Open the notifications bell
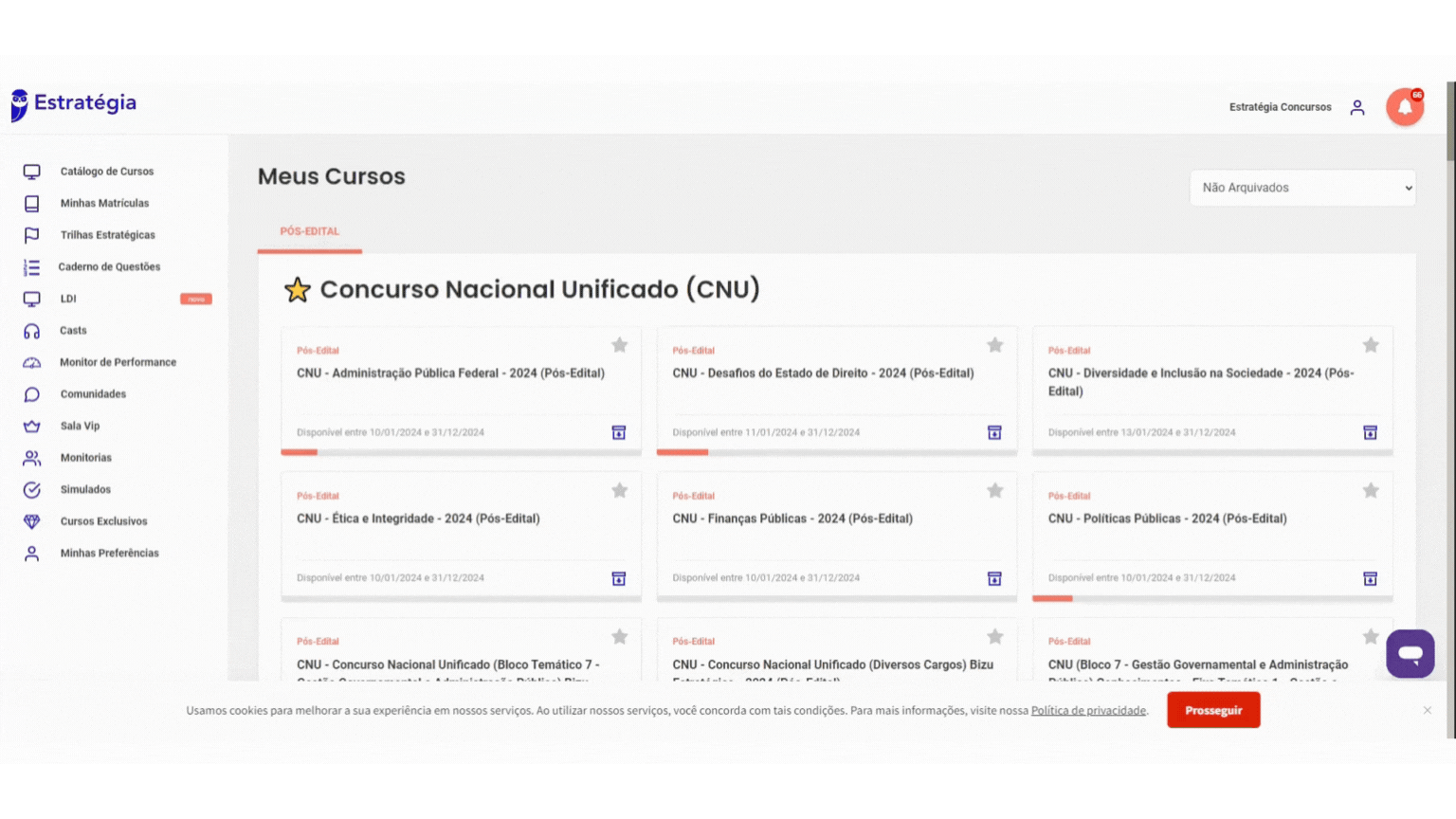The height and width of the screenshot is (819, 1456). 1405,107
